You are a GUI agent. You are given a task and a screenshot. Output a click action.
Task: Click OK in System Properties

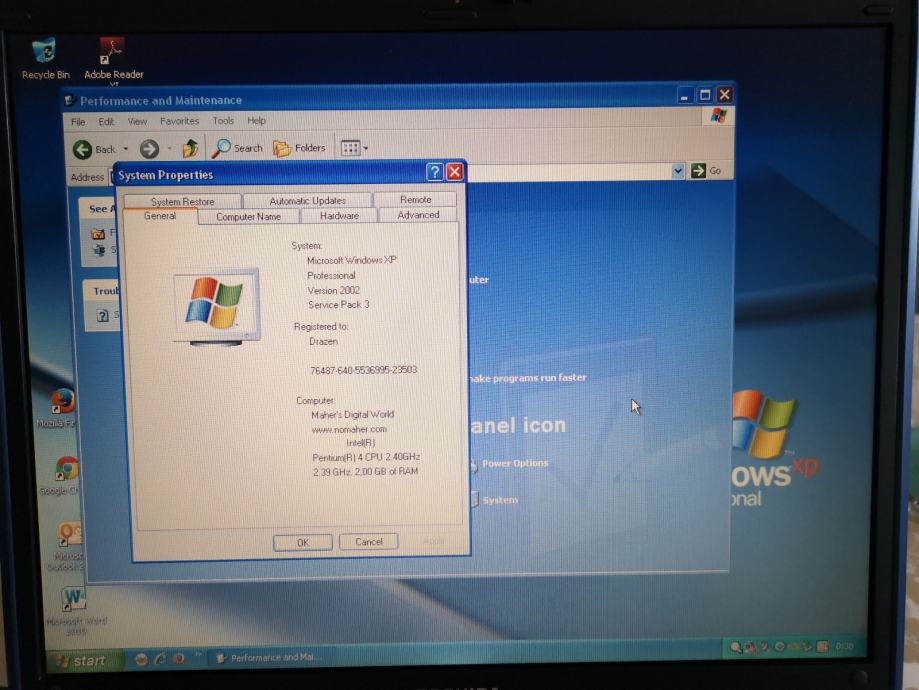(x=302, y=542)
